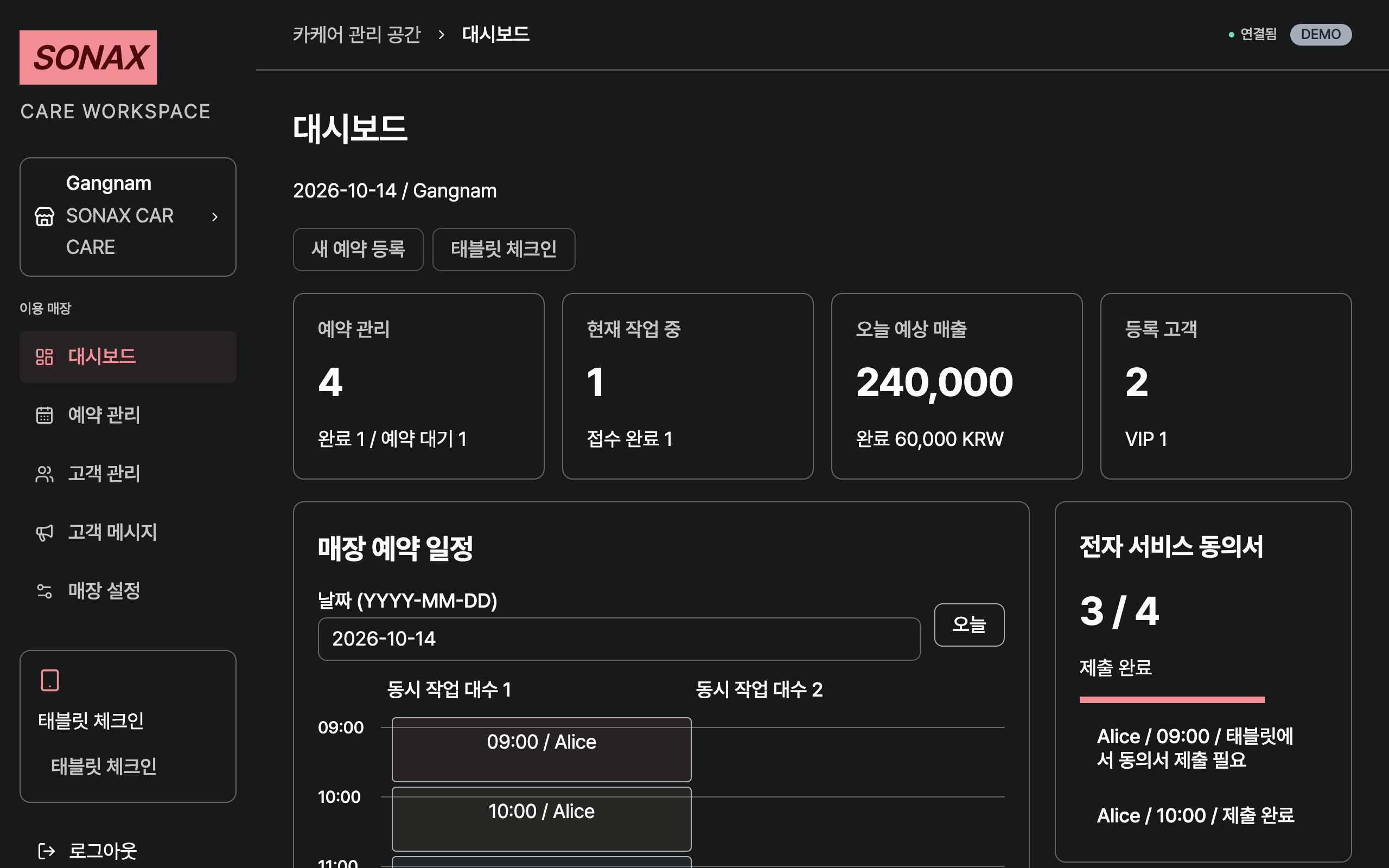Click the date input field 2026-10-14
This screenshot has height=868, width=1389.
tap(619, 639)
